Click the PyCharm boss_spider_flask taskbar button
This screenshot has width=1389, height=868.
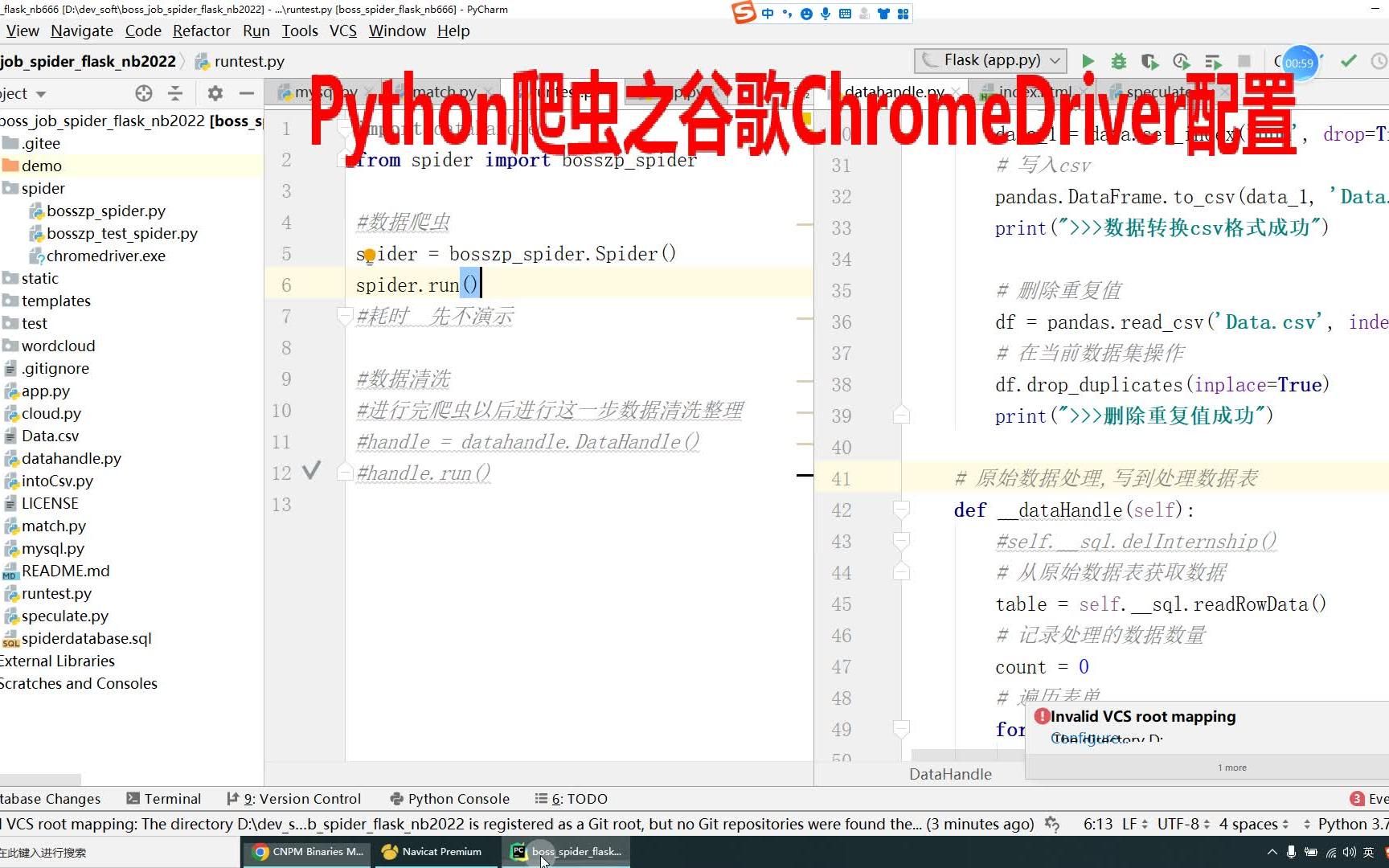click(566, 852)
